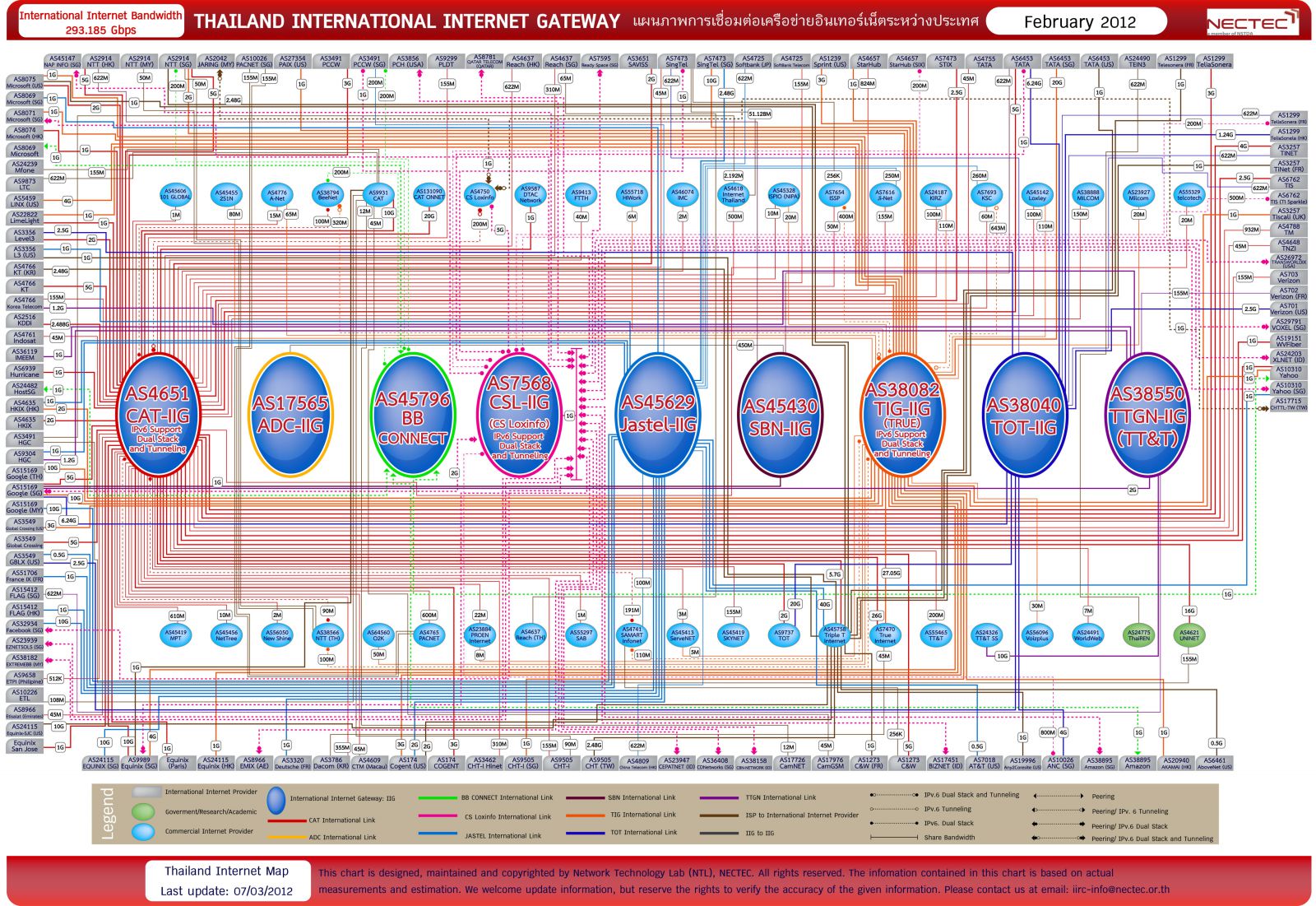
Task: Click the AS32934 Facebook (SG) provider label
Action: pos(25,627)
